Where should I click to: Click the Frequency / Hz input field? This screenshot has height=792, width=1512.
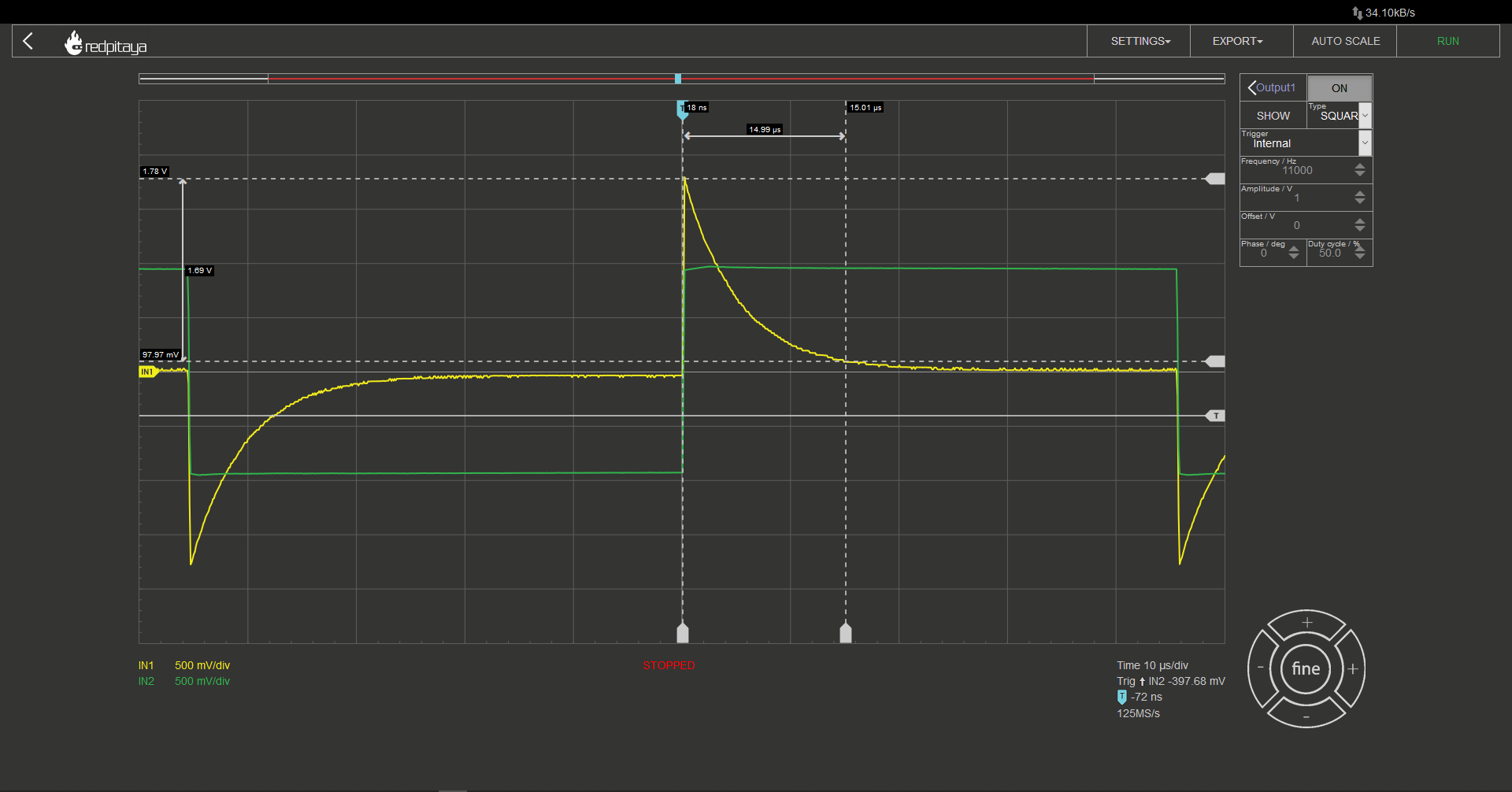tap(1296, 170)
